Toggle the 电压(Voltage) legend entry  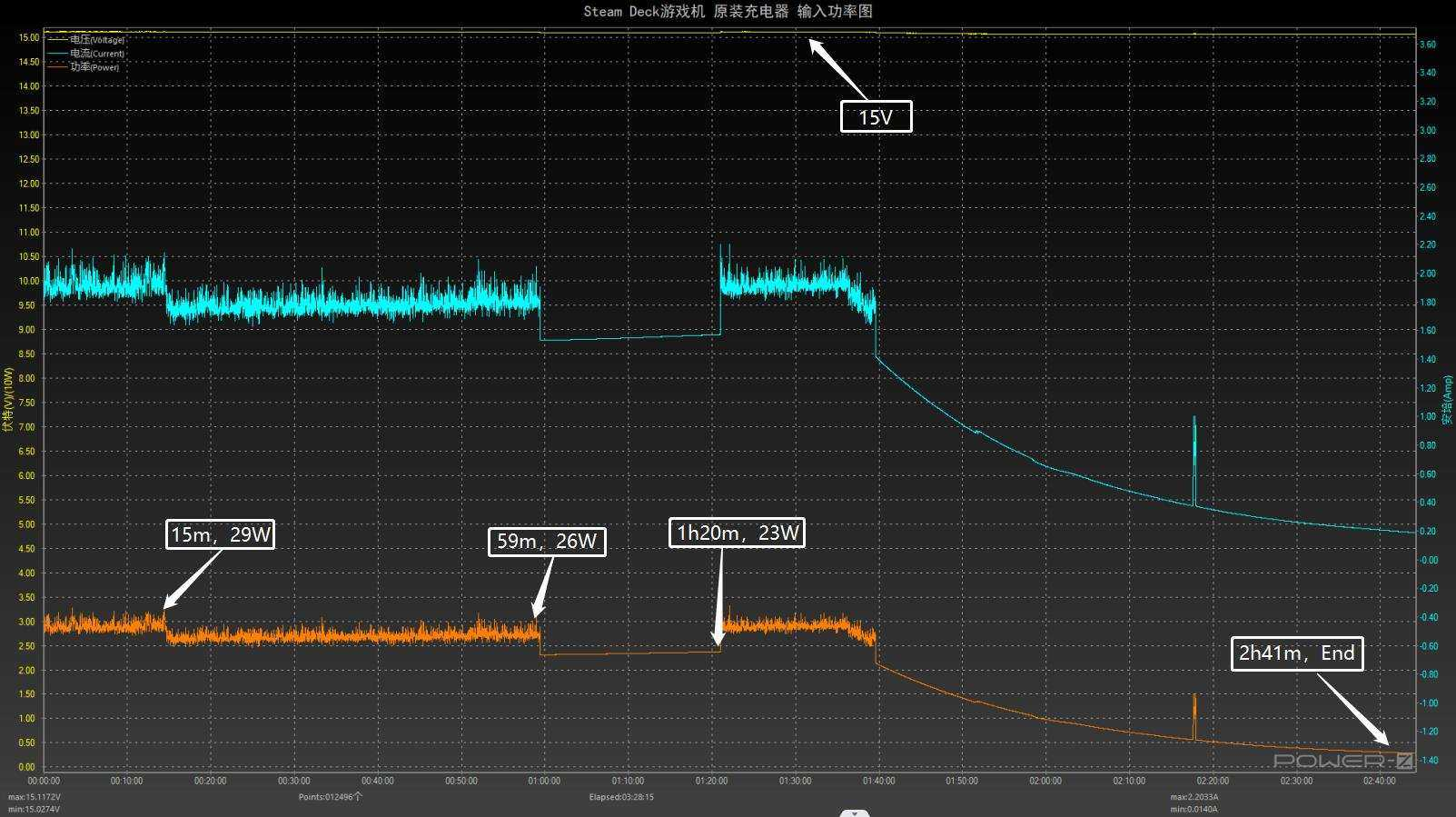(86, 40)
